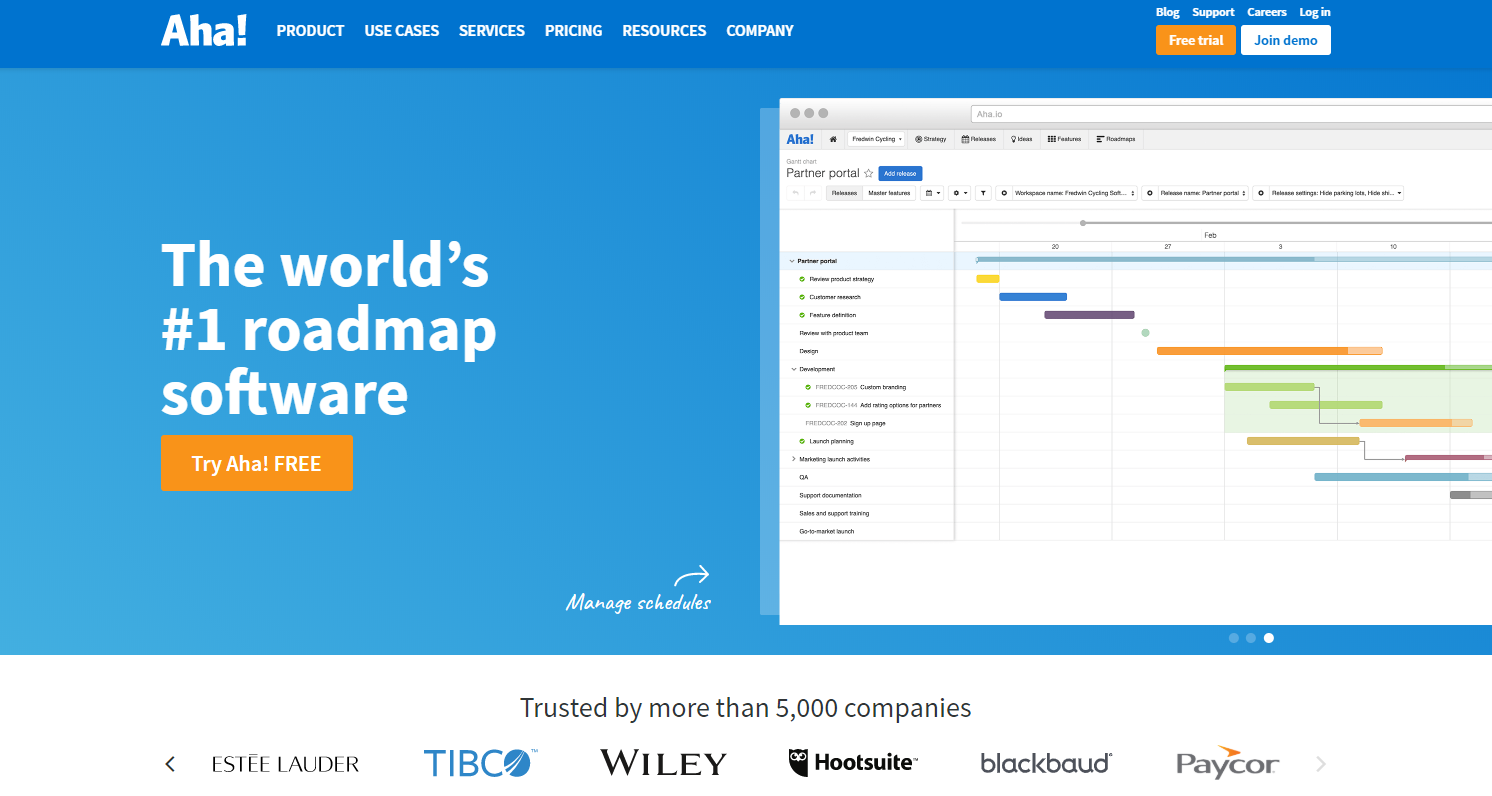The width and height of the screenshot is (1492, 796).
Task: Open the Features tab in the app screenshot
Action: click(x=1065, y=139)
